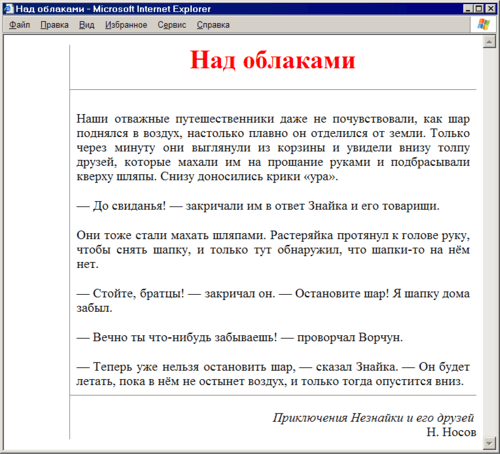Click the Windows flag logo icon
Viewport: 500px width, 454px height.
pos(484,25)
